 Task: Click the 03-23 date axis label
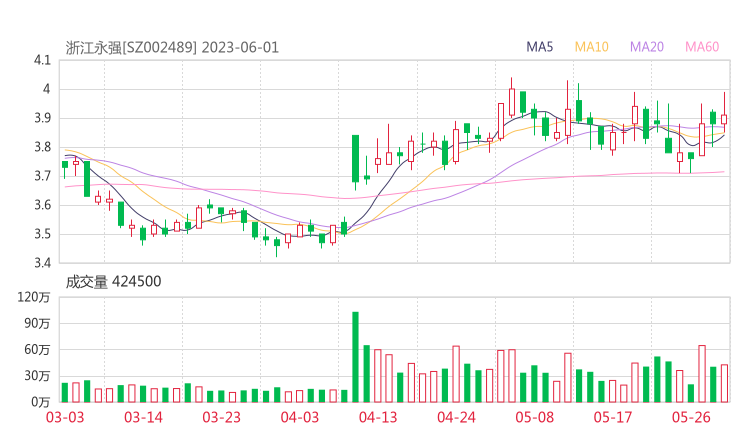pos(221,417)
